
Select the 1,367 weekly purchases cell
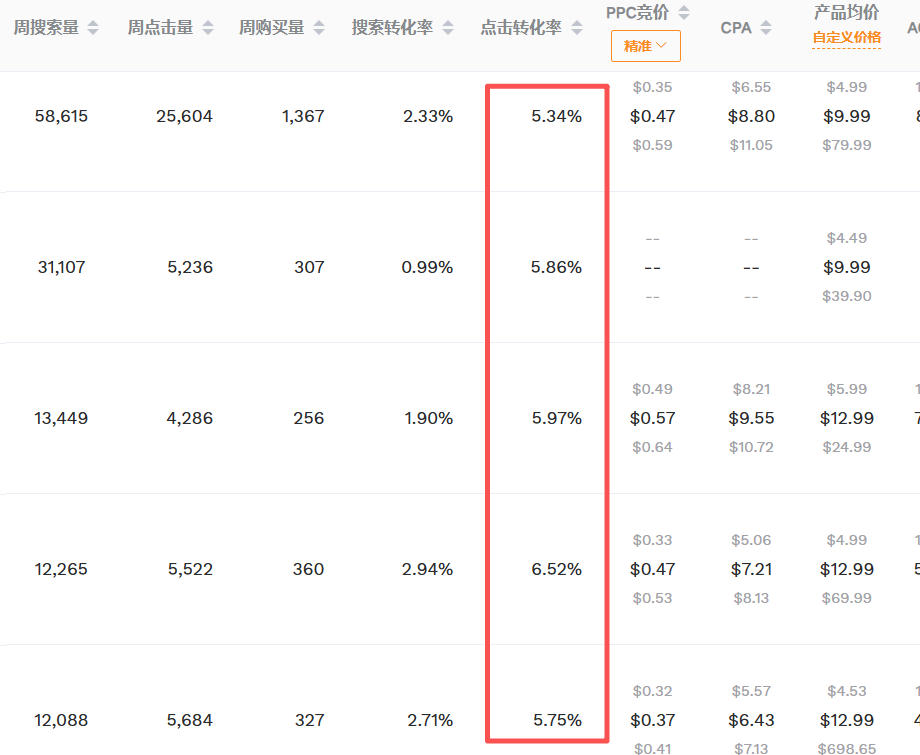[303, 117]
